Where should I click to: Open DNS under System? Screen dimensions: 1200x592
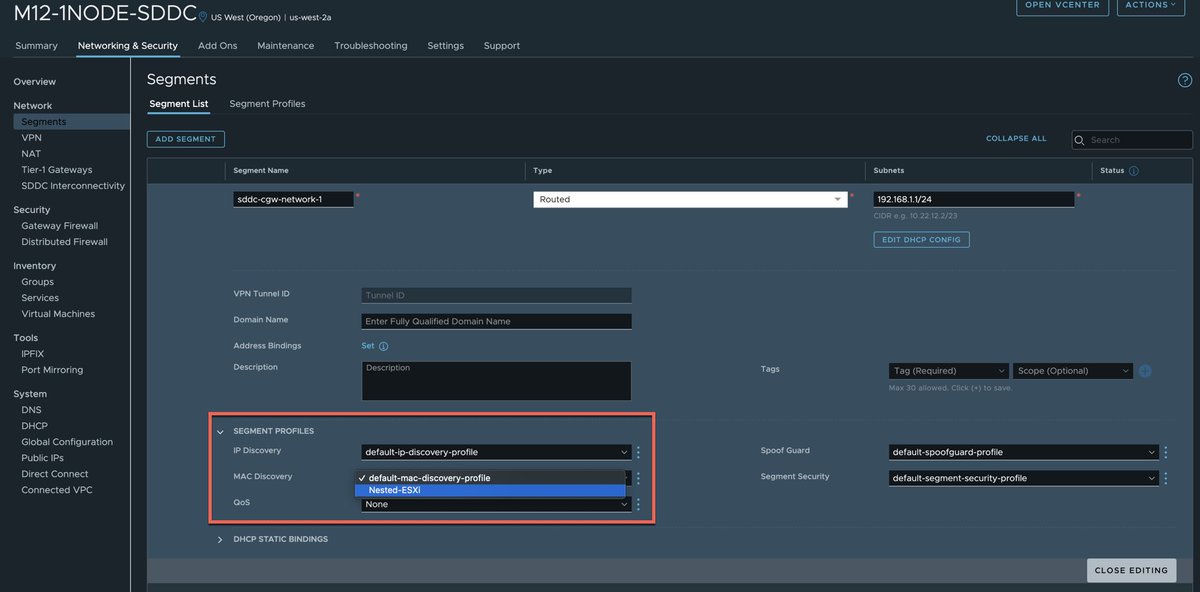pos(31,410)
